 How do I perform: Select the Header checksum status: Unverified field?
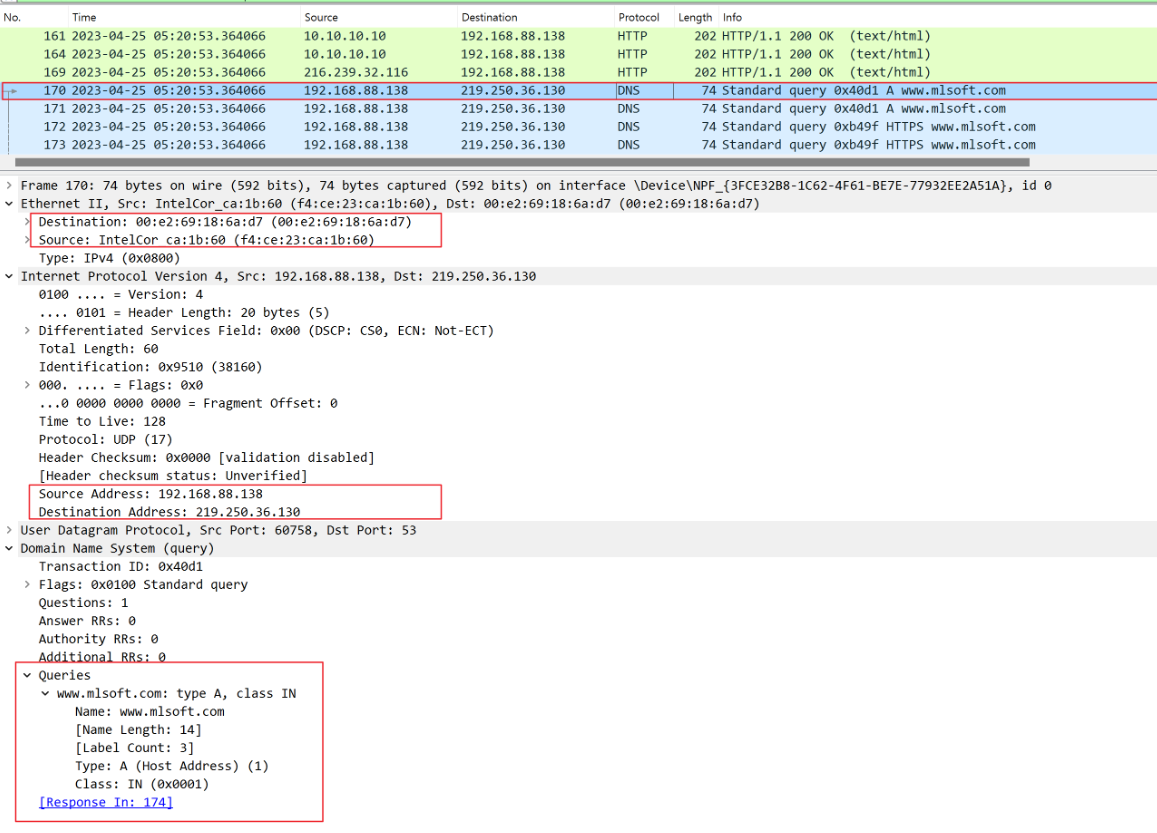tap(173, 476)
